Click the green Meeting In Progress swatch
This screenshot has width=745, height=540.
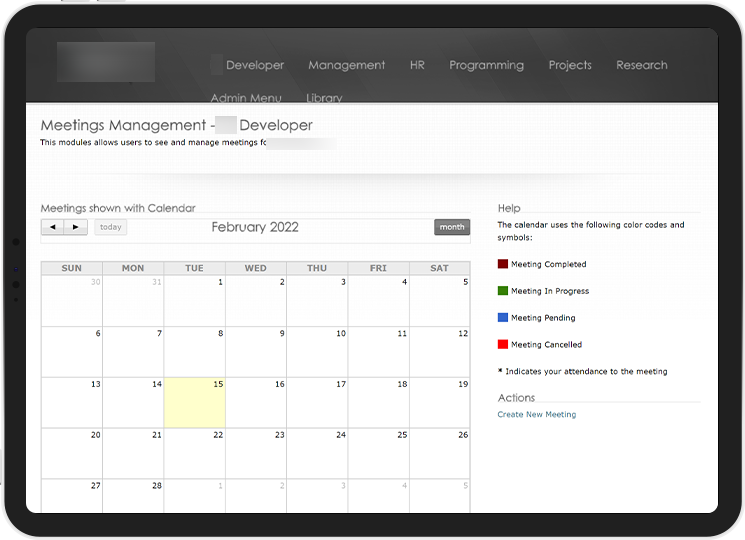503,290
